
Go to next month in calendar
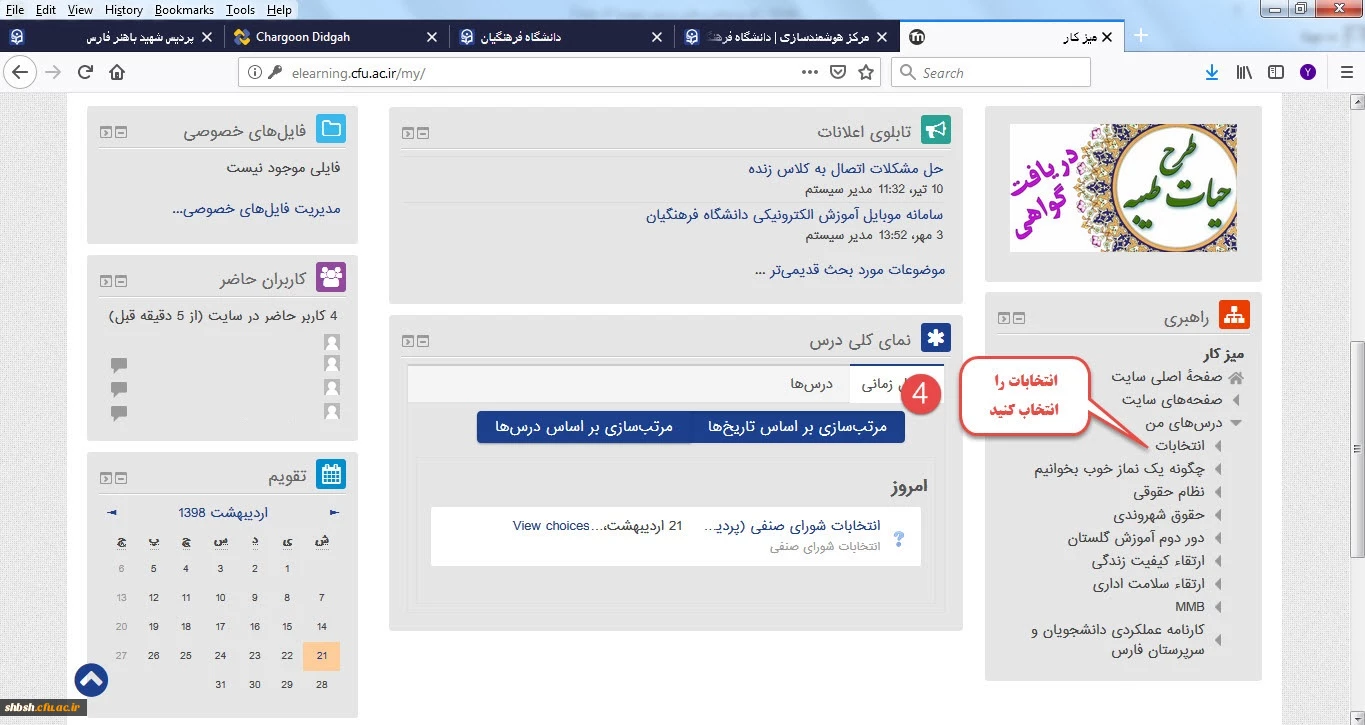tap(112, 513)
